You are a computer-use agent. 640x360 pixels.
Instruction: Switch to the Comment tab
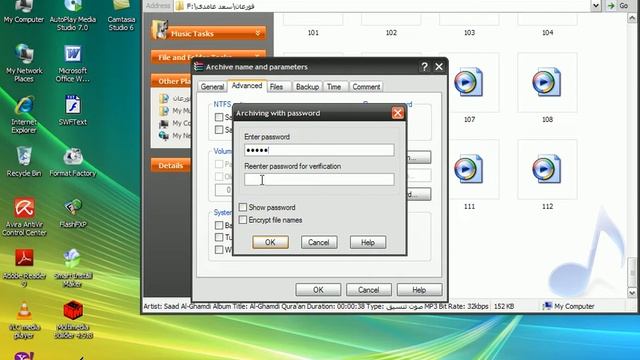coord(366,87)
